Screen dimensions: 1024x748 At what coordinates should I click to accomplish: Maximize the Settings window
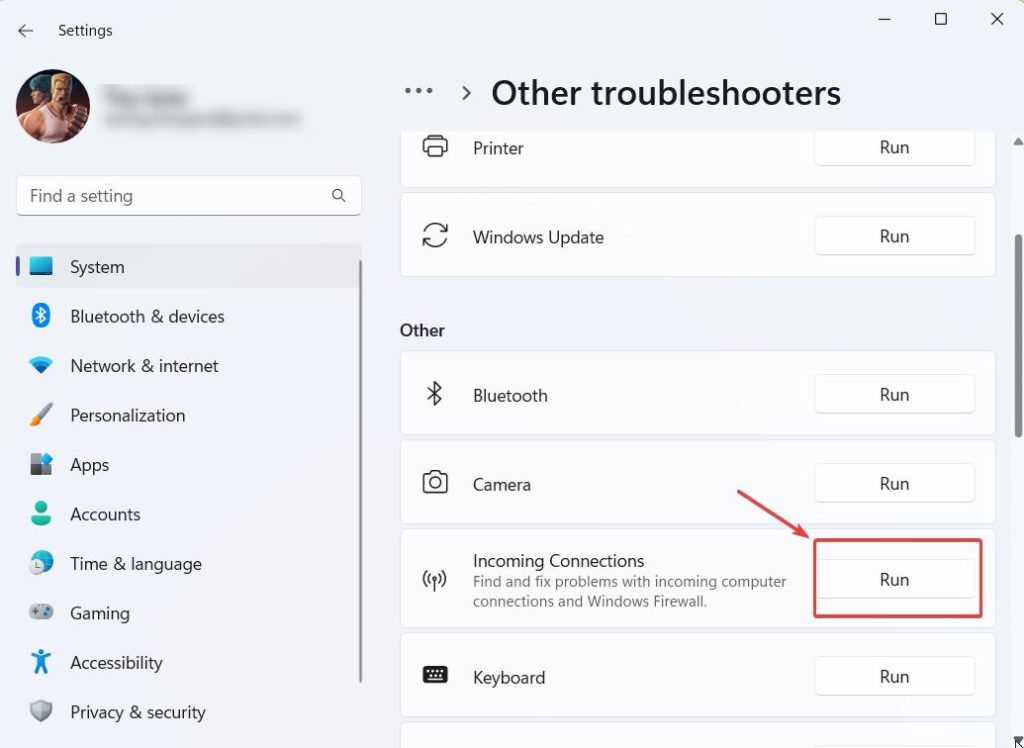[940, 19]
